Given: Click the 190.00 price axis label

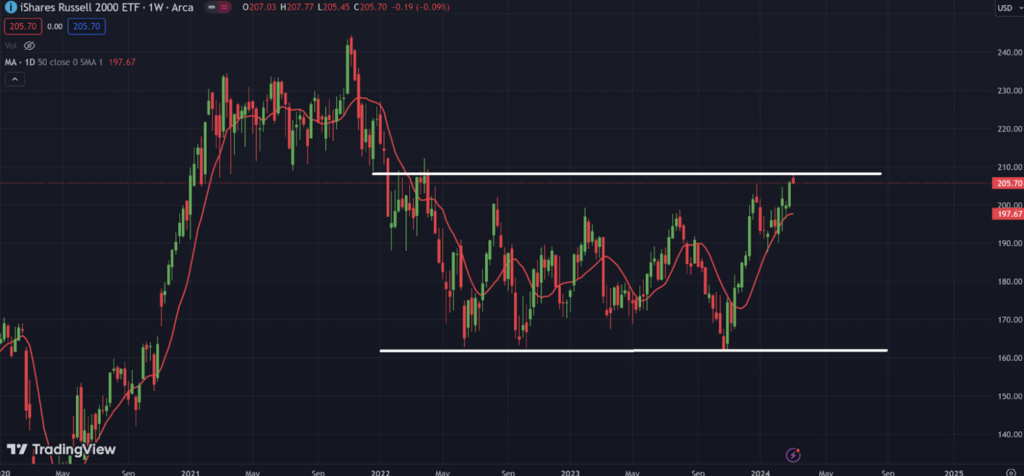Looking at the screenshot, I should [1008, 244].
